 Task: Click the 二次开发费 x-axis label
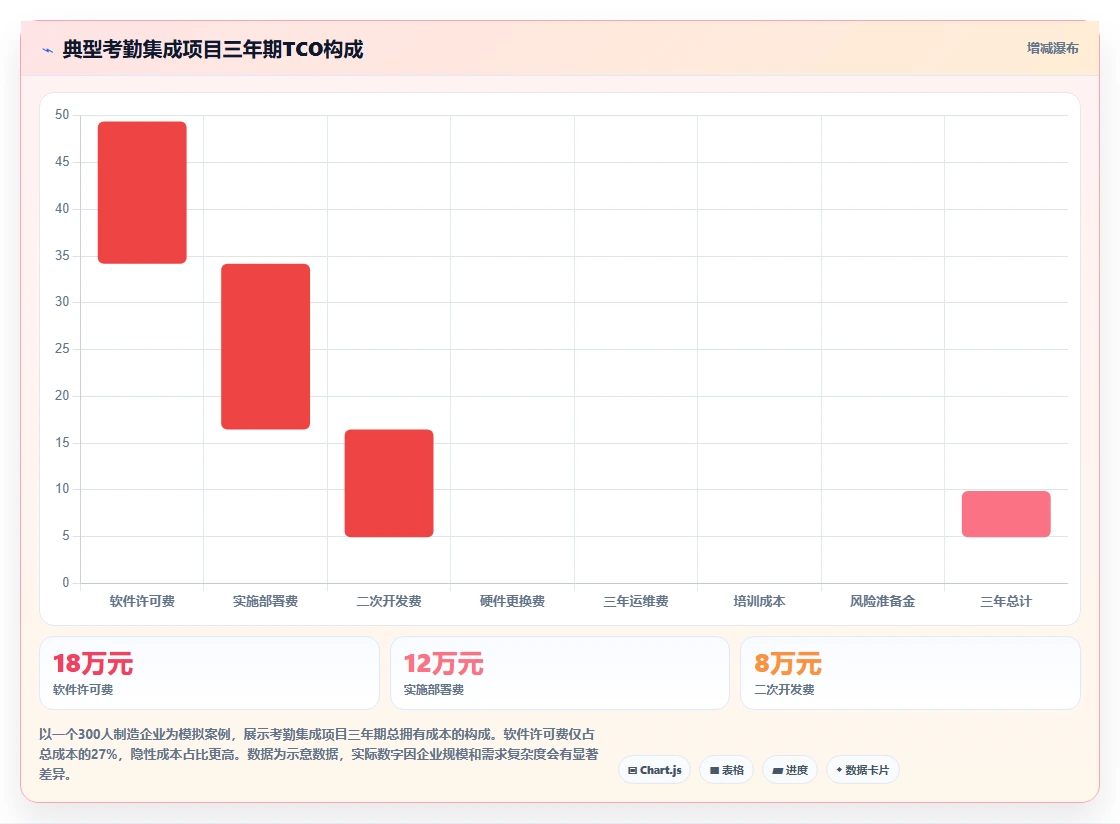click(389, 601)
